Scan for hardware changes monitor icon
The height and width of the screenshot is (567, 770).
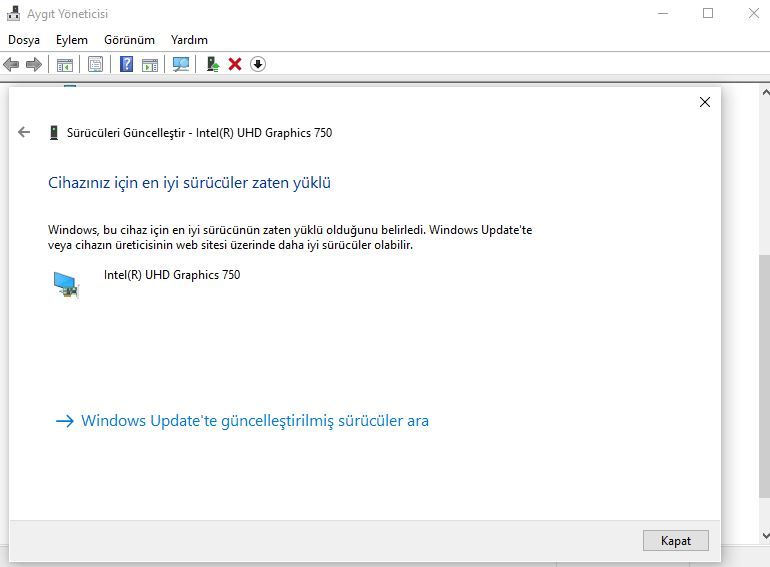click(x=181, y=64)
